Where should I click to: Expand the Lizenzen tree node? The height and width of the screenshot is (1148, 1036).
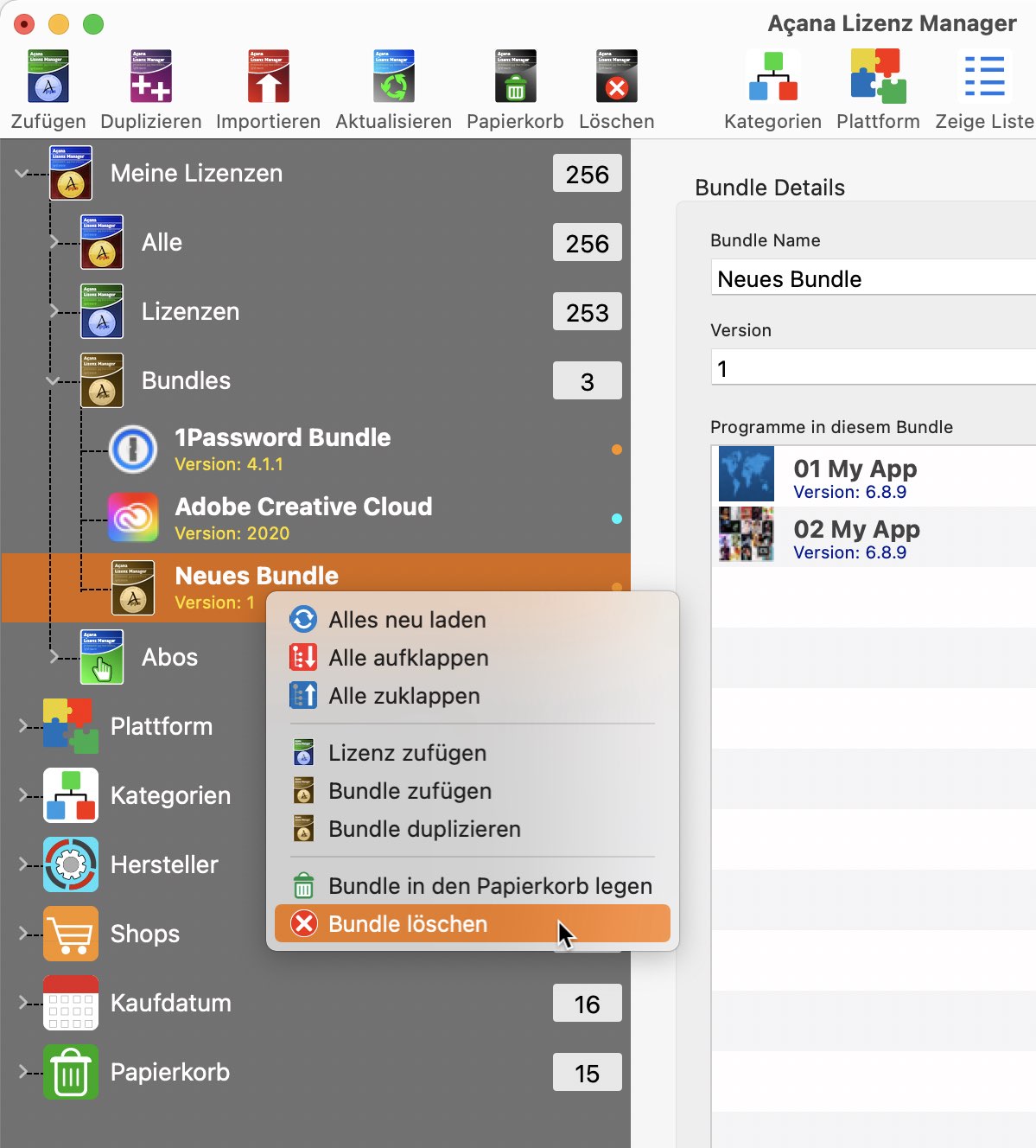click(x=54, y=311)
